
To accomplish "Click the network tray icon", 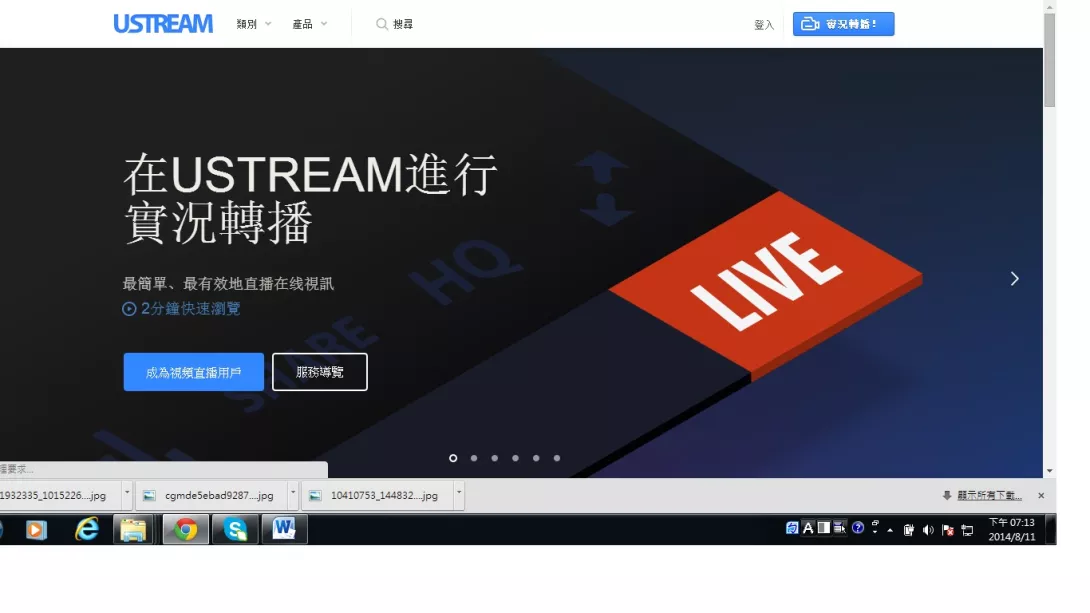I will [967, 530].
